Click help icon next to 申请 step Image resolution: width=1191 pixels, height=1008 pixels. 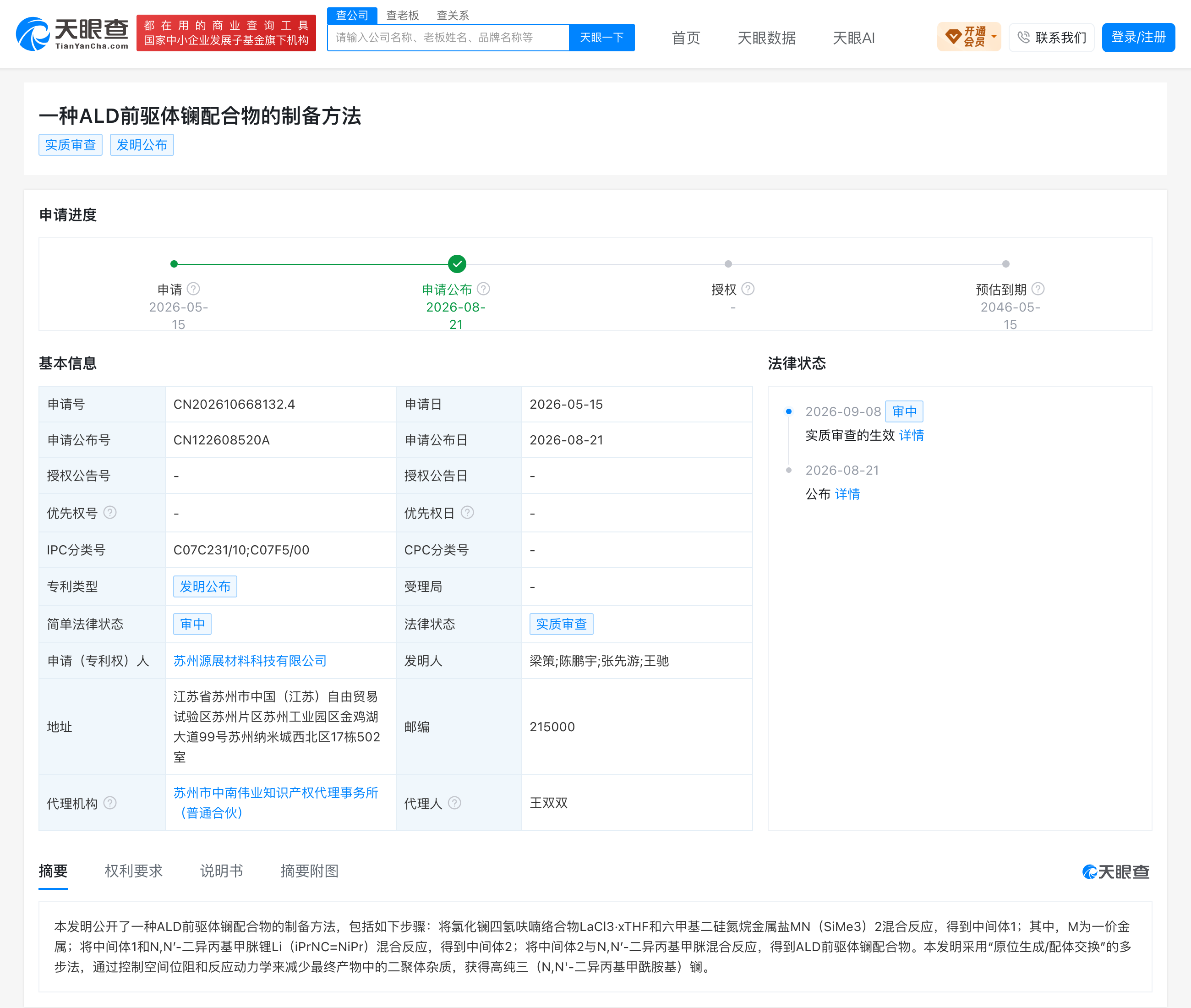(194, 289)
